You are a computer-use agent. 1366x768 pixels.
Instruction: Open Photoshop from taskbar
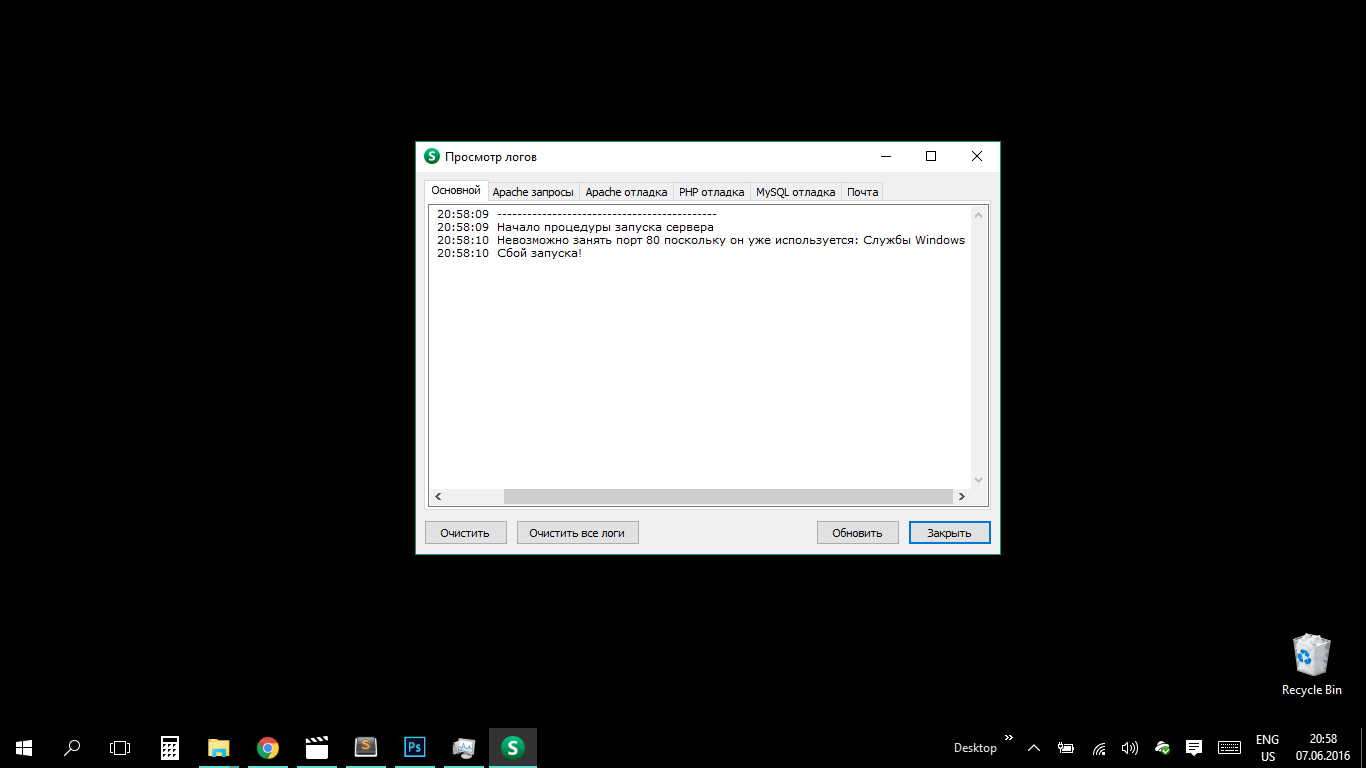tap(414, 747)
